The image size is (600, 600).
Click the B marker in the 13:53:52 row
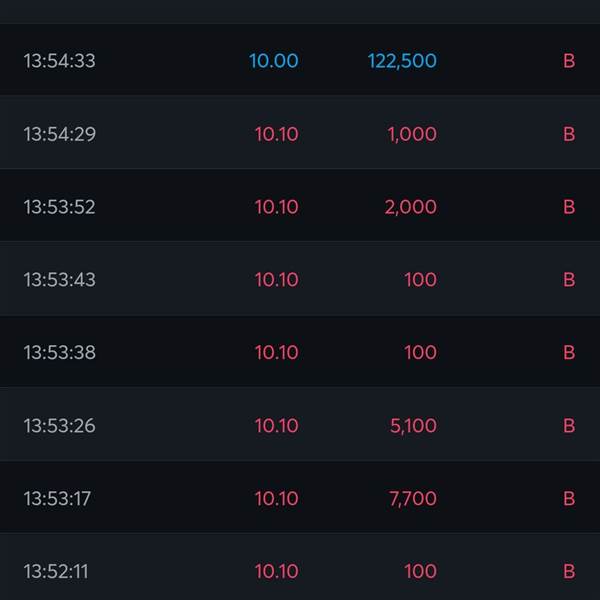[x=569, y=207]
